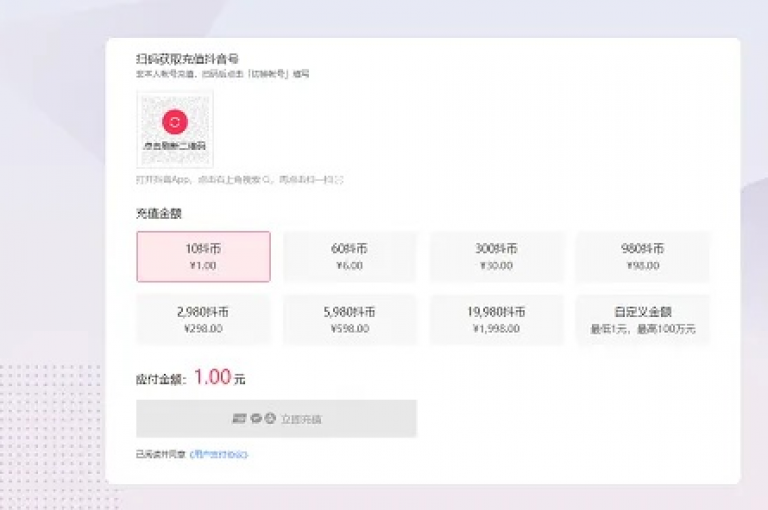
Task: Click the 立即充值 recharge button
Action: click(x=276, y=419)
